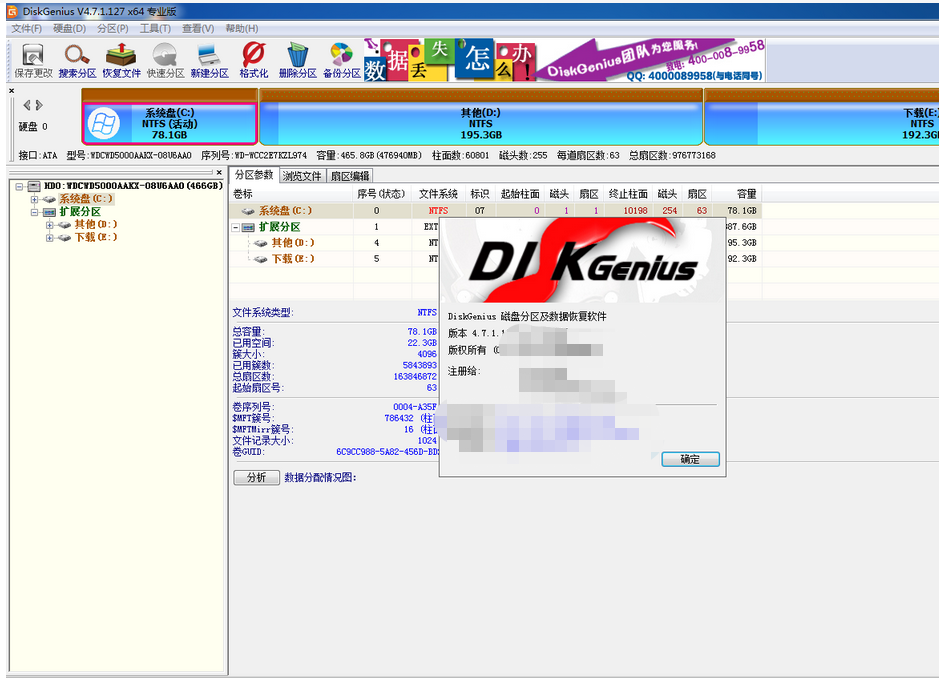Image resolution: width=939 pixels, height=679 pixels.
Task: Switch to the 浏览文件 tab
Action: (302, 176)
